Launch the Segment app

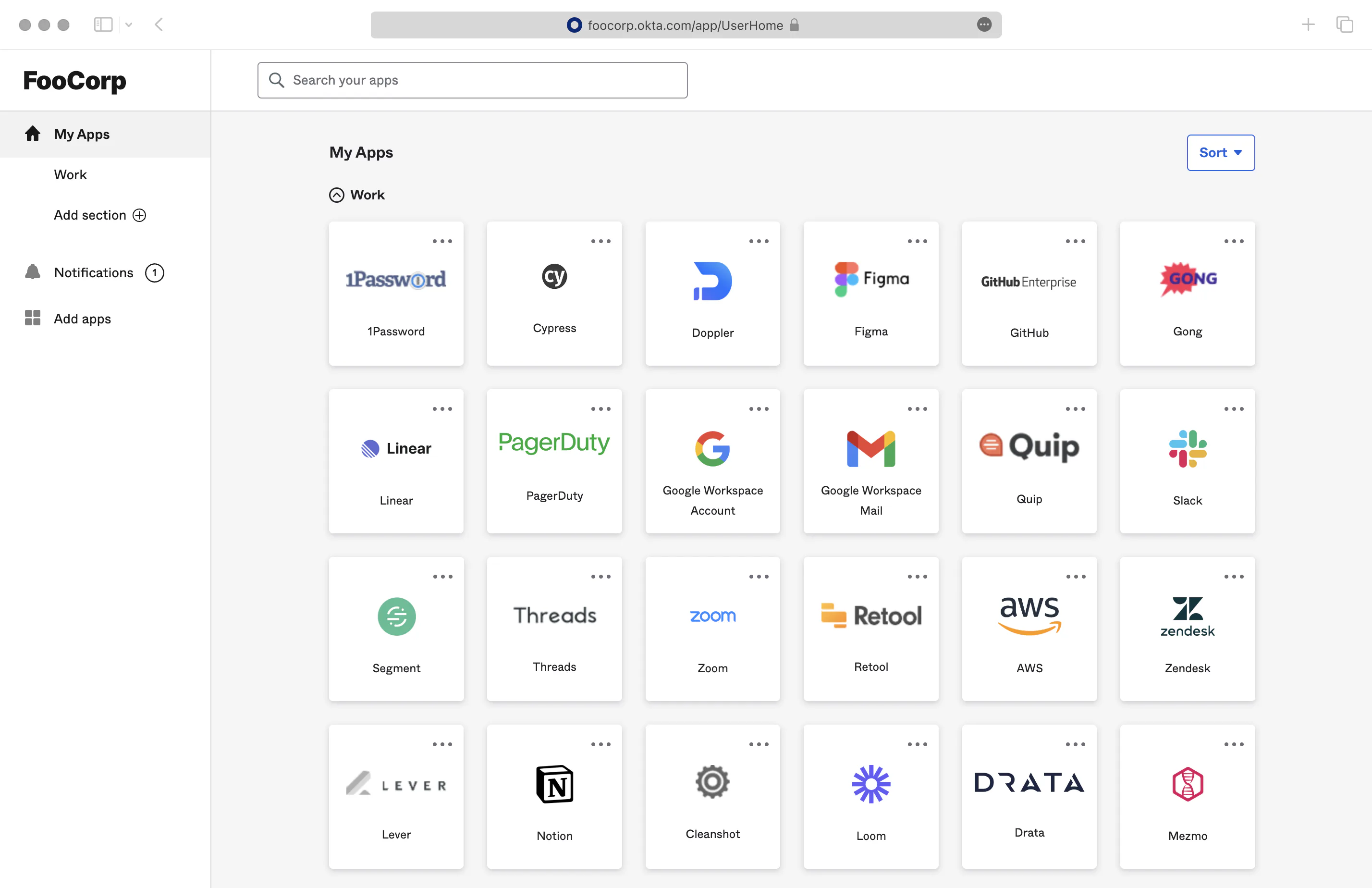click(396, 629)
